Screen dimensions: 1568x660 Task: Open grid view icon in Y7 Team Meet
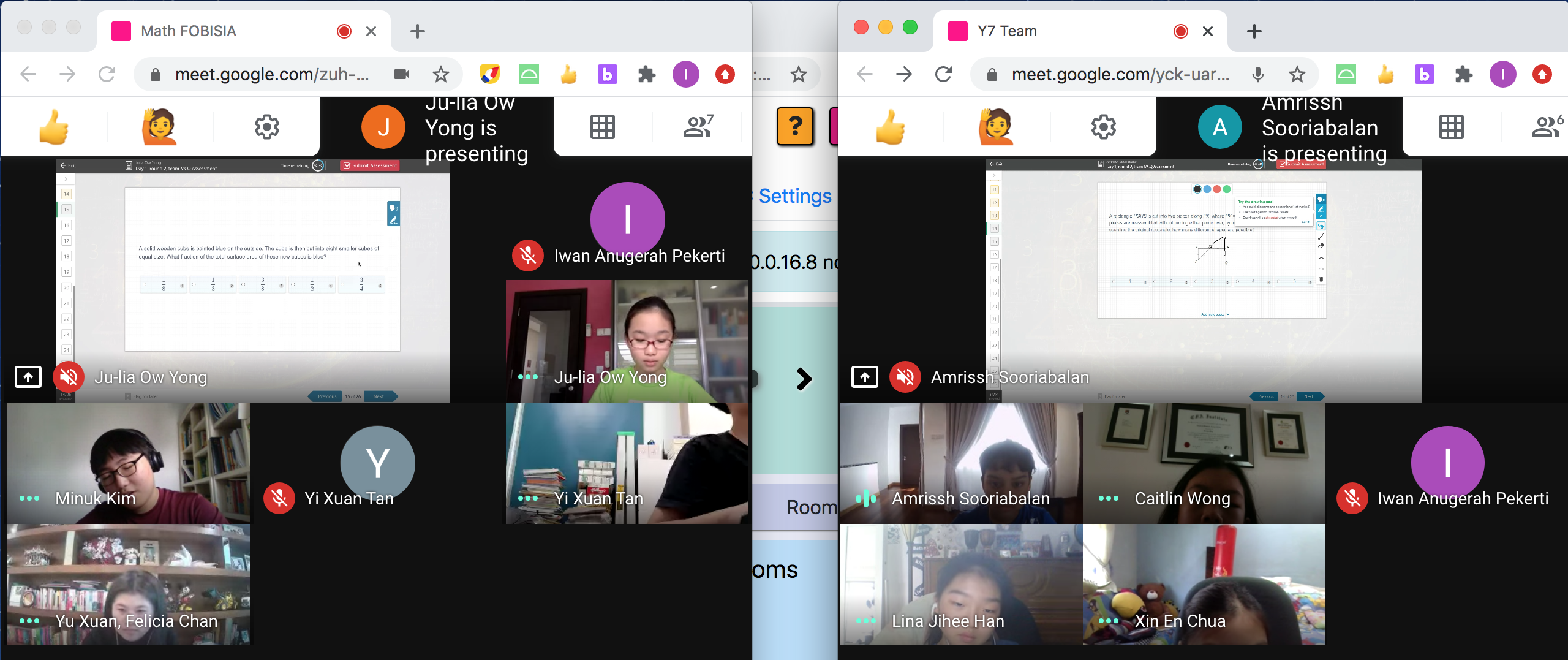[x=1452, y=127]
